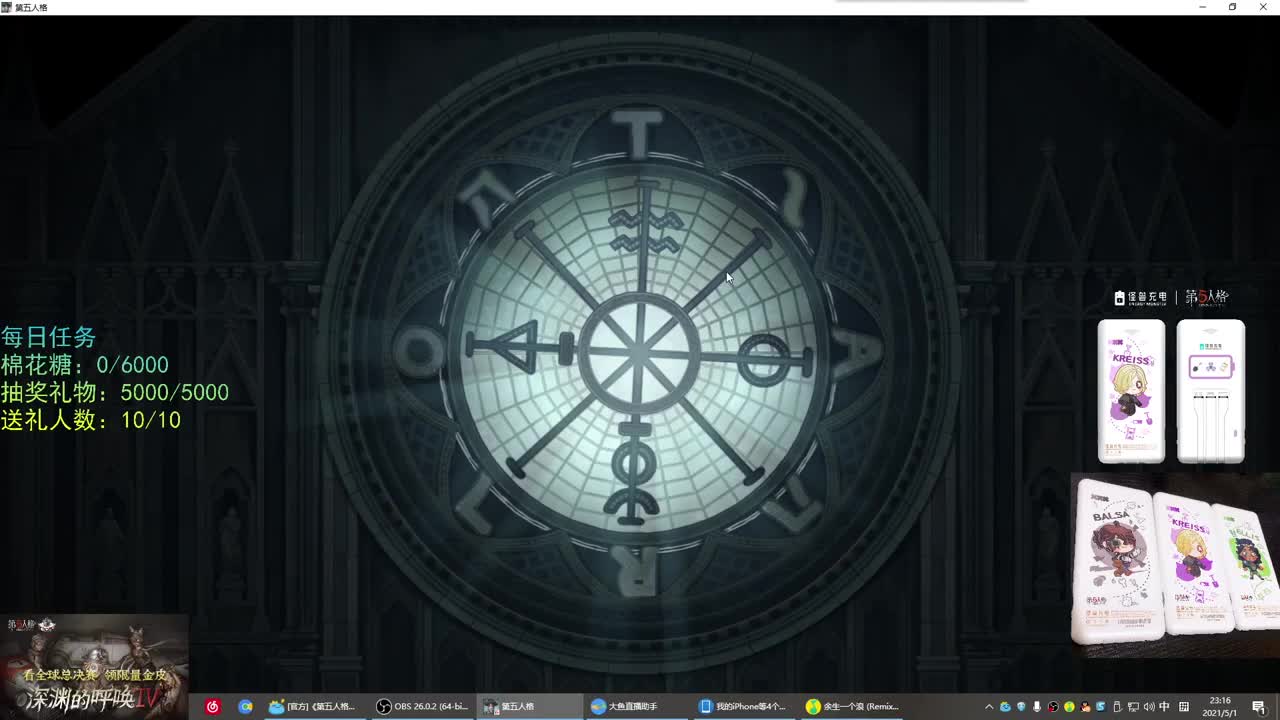Open the green circle tray icon
The width and height of the screenshot is (1280, 720).
(1069, 707)
